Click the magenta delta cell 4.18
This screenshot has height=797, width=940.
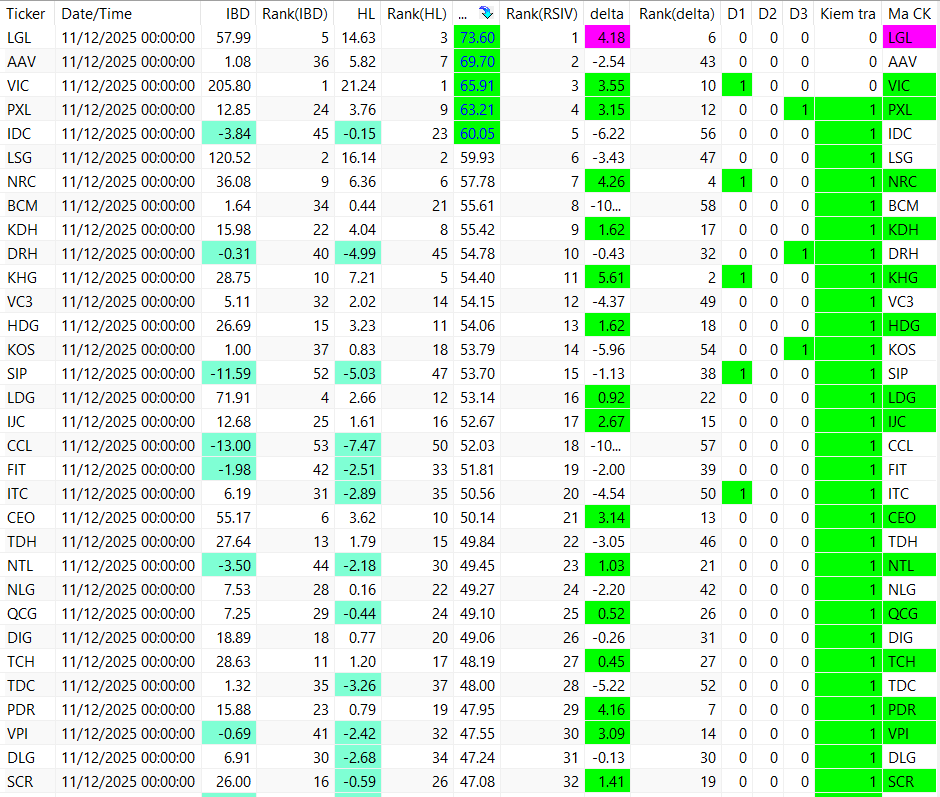(x=607, y=38)
